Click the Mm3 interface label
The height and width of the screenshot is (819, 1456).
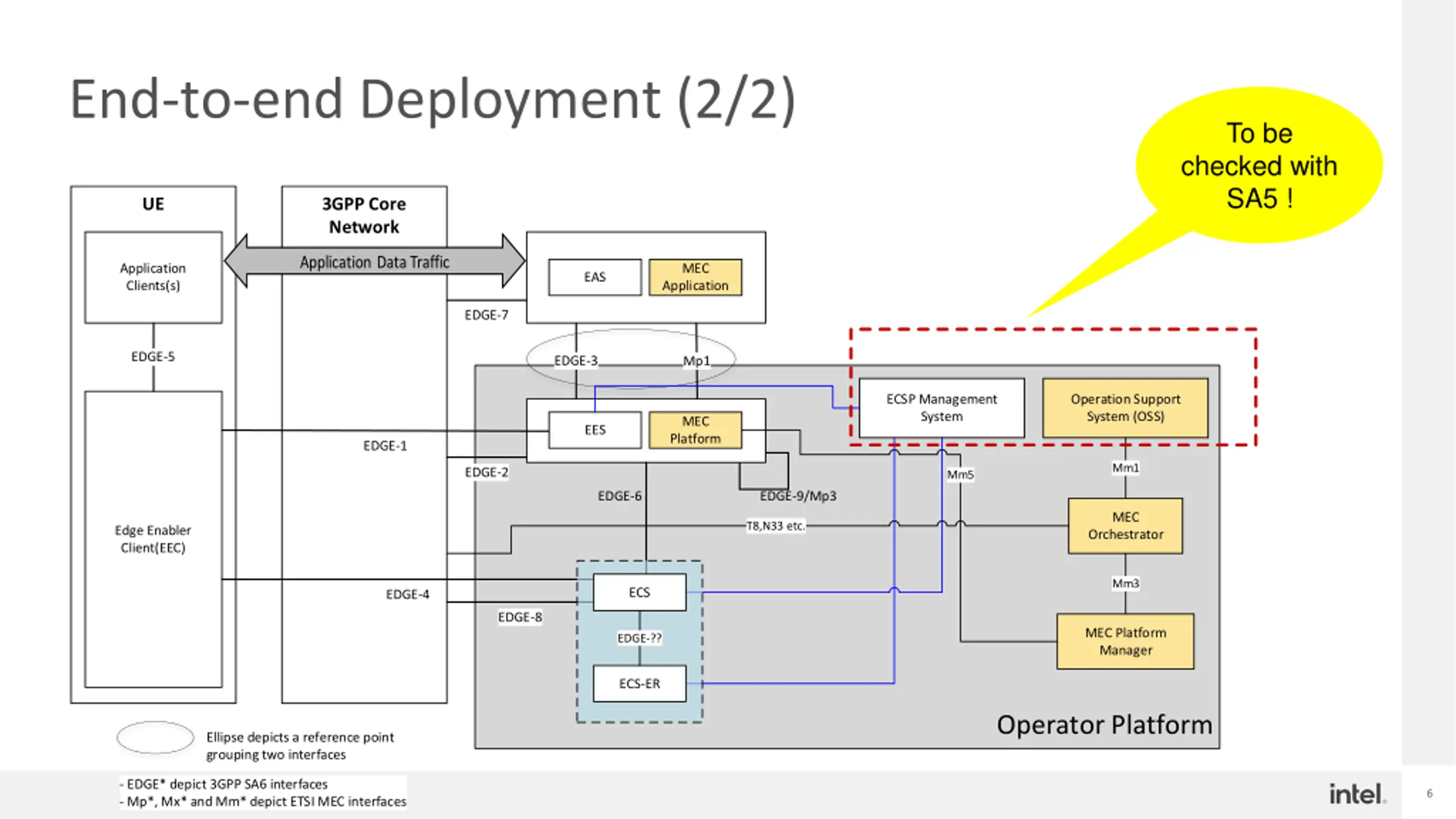pyautogui.click(x=1126, y=583)
